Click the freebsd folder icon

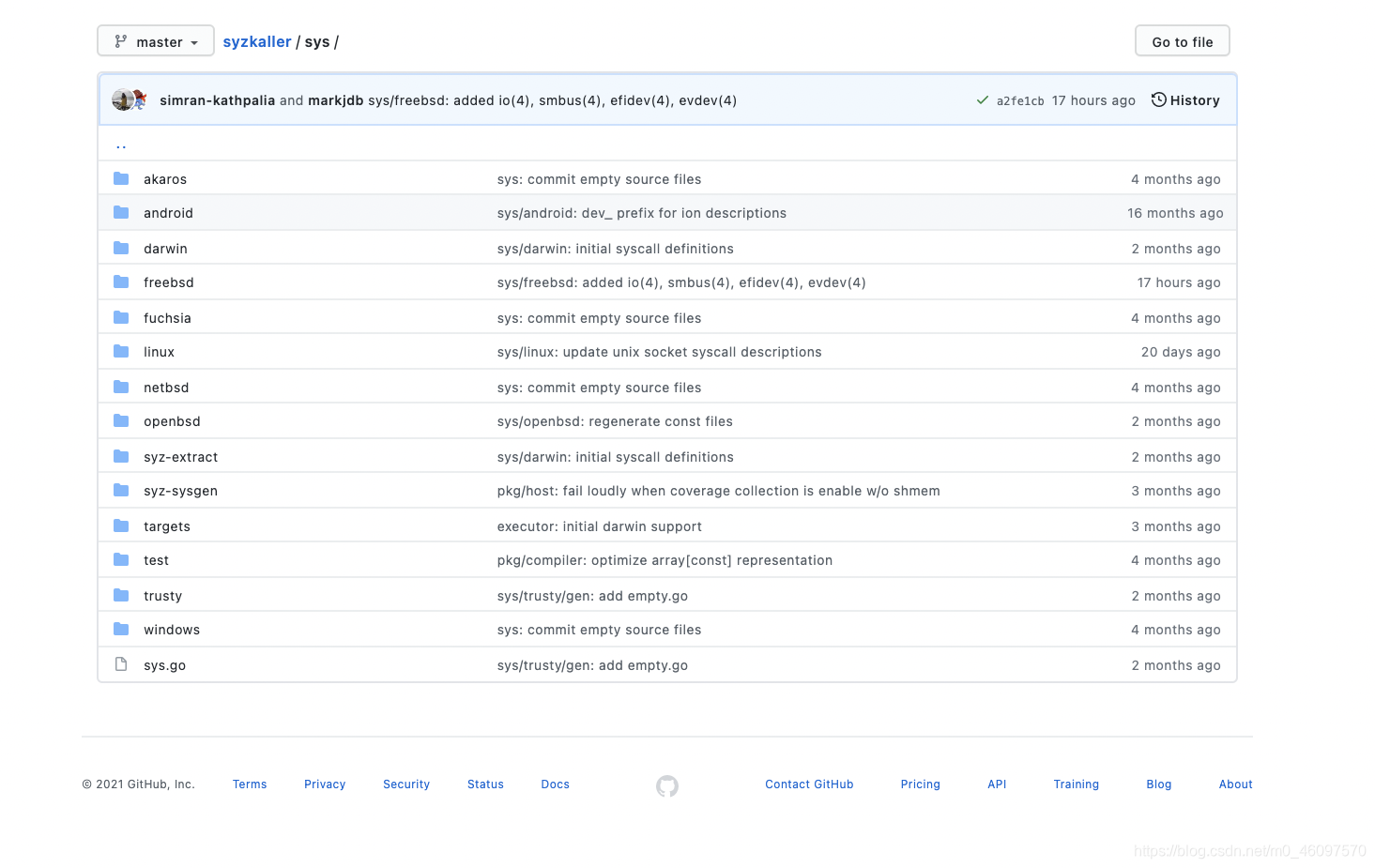click(121, 282)
